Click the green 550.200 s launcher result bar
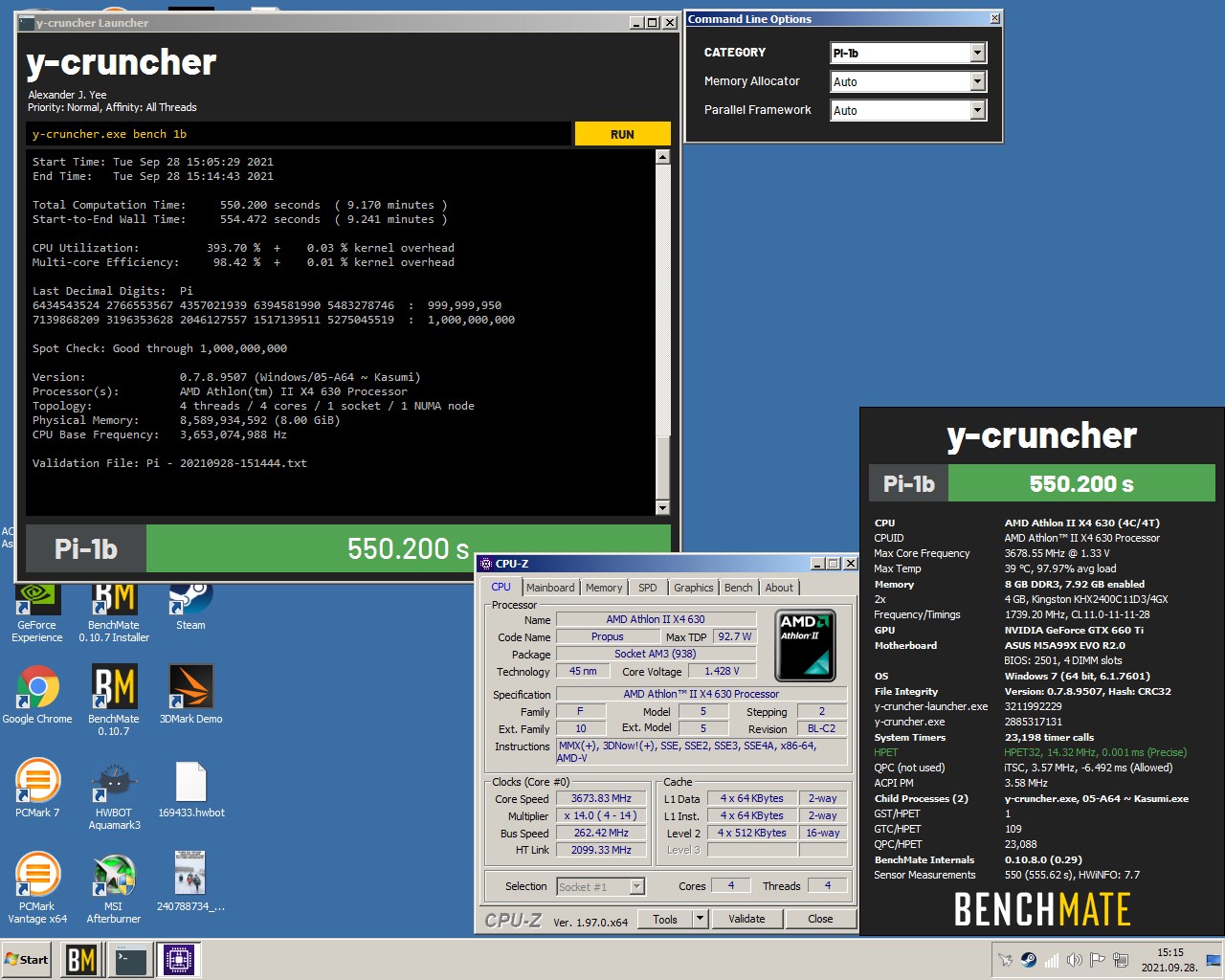The width and height of the screenshot is (1225, 980). point(409,549)
